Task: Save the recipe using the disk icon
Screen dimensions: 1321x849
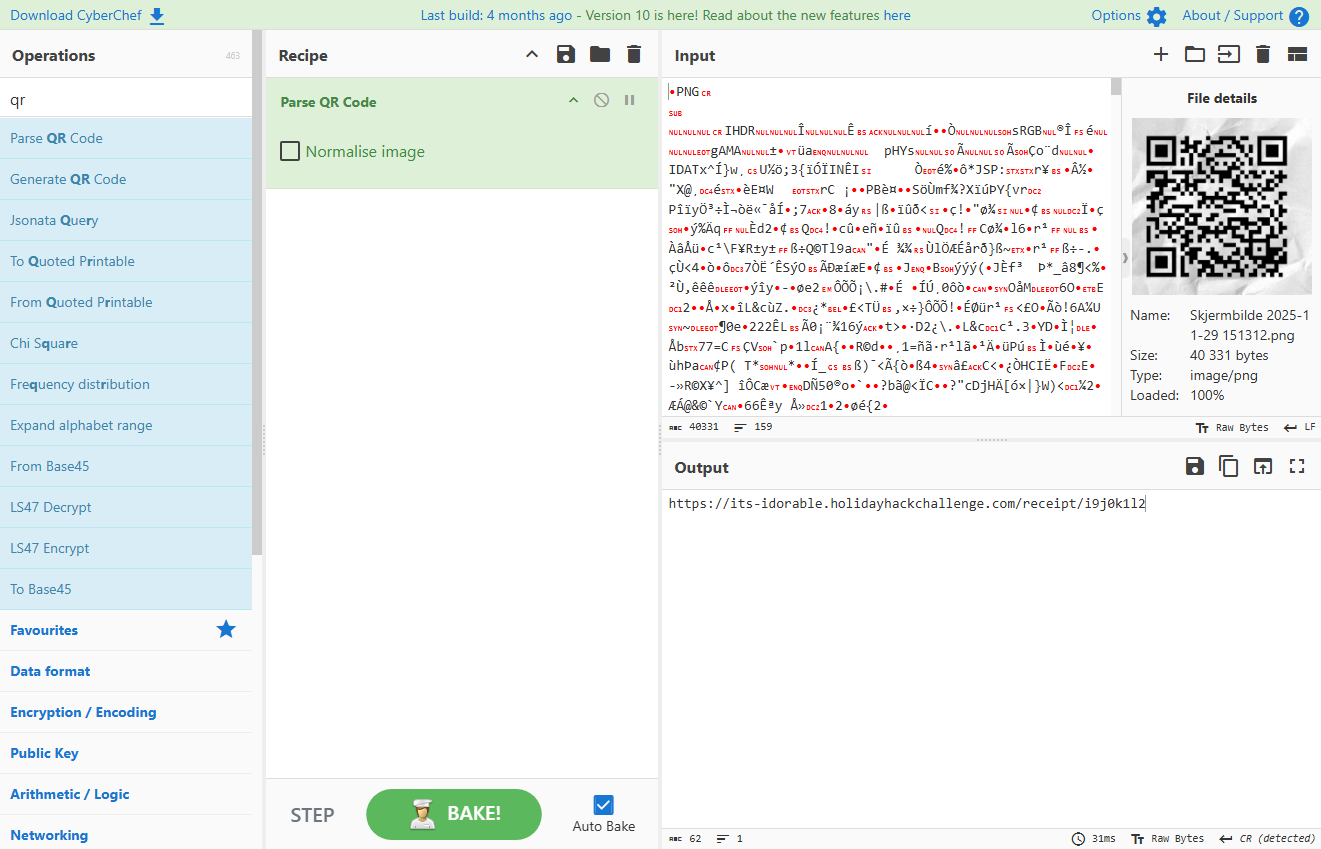Action: [566, 55]
